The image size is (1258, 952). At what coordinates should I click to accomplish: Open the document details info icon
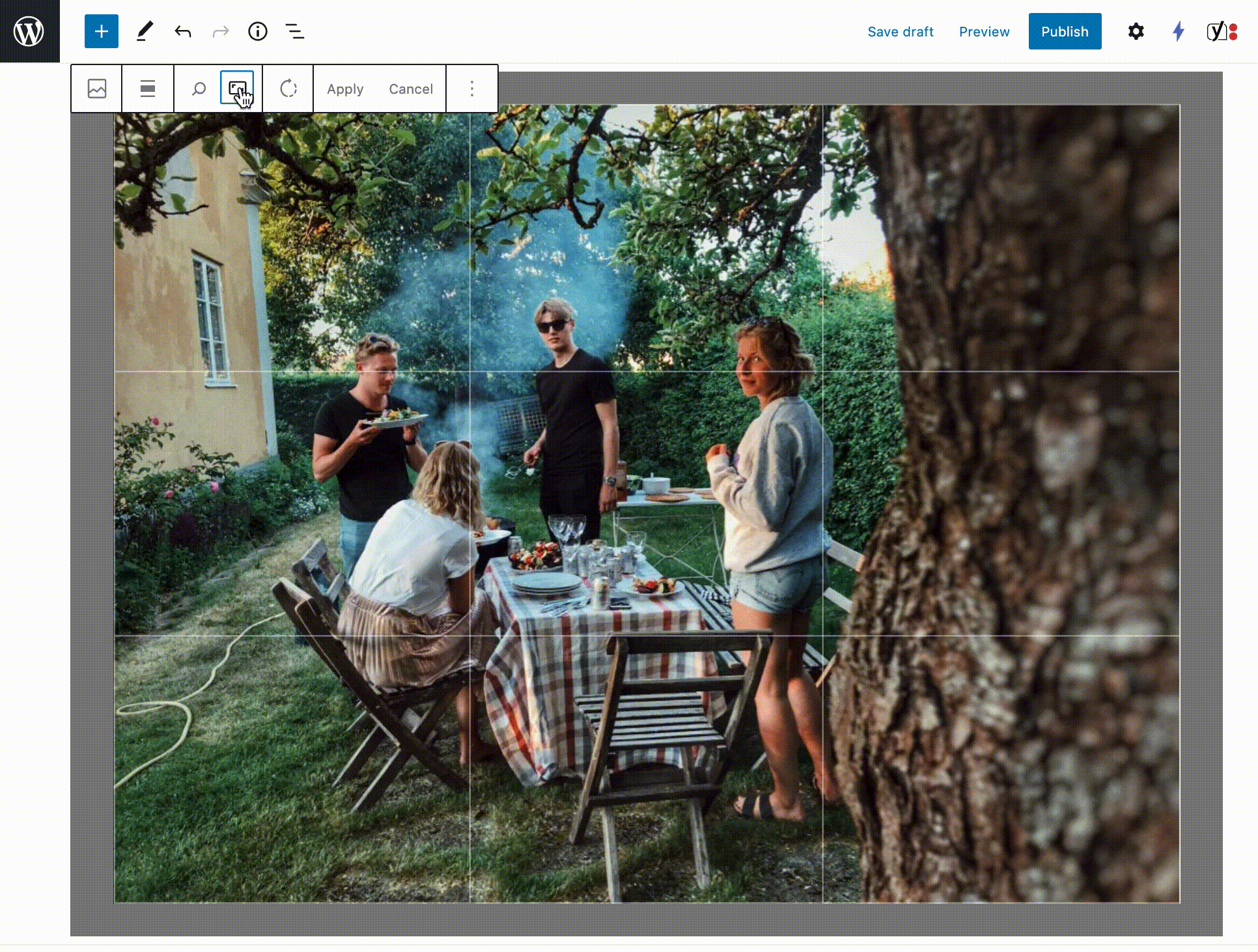click(258, 31)
